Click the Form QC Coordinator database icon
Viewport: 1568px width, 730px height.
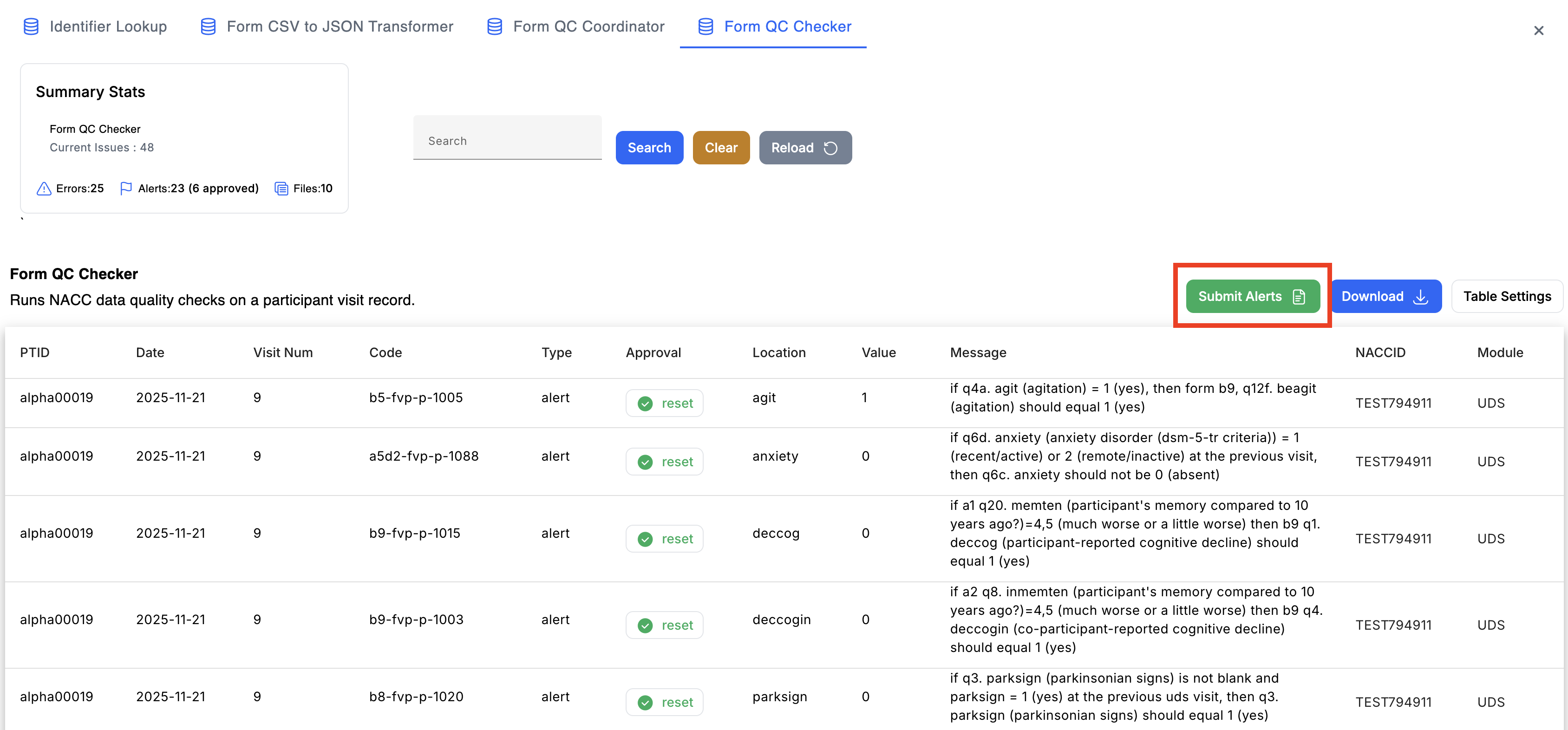point(495,27)
